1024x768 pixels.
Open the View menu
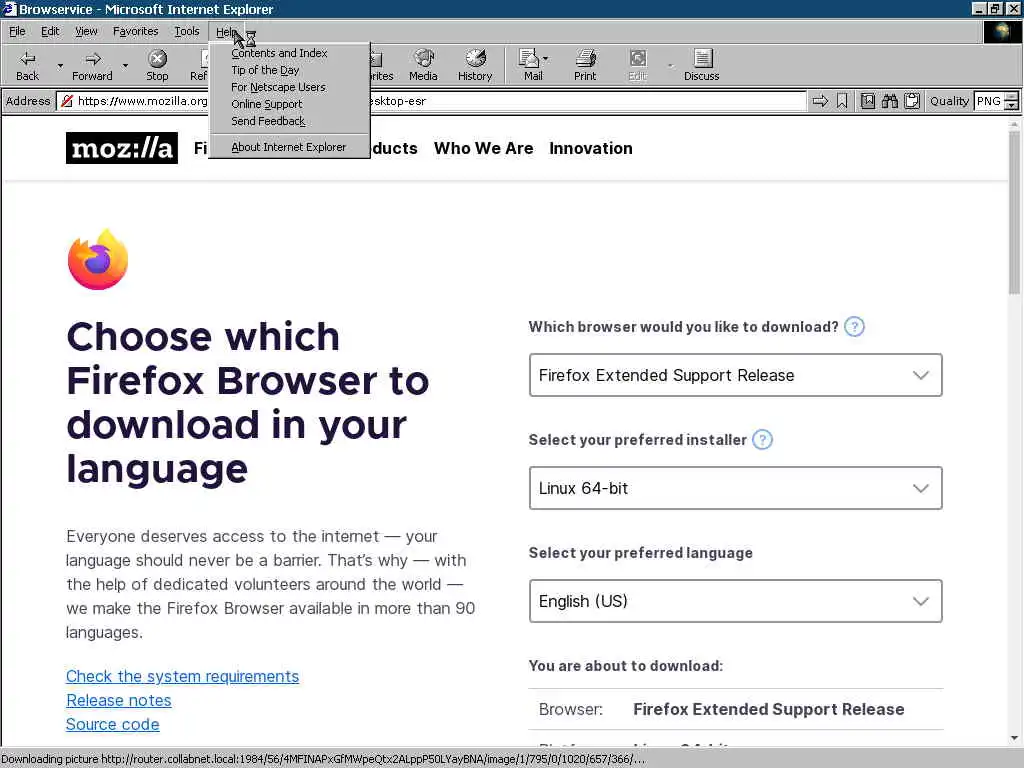86,31
